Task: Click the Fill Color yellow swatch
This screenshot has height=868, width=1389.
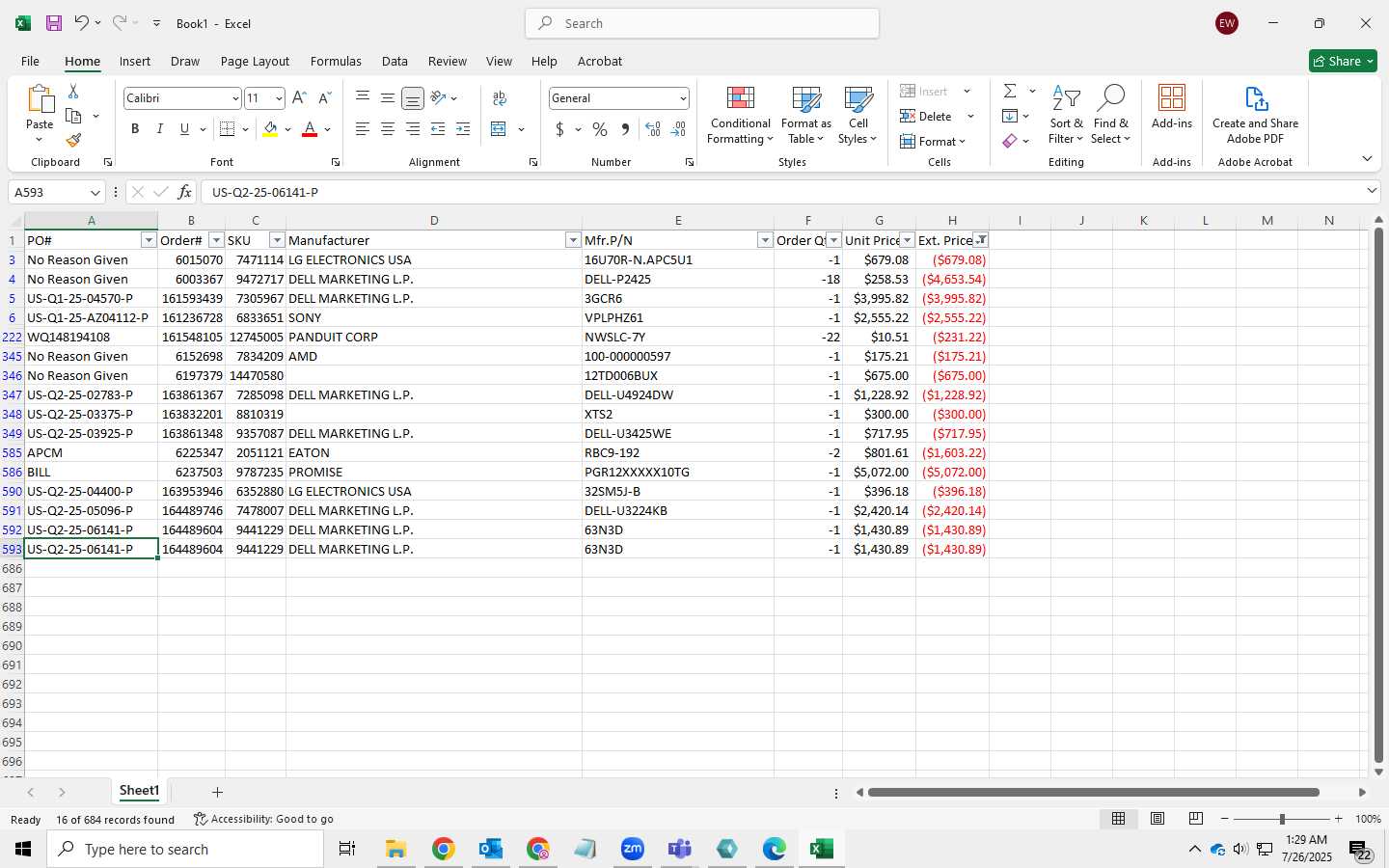Action: click(270, 129)
